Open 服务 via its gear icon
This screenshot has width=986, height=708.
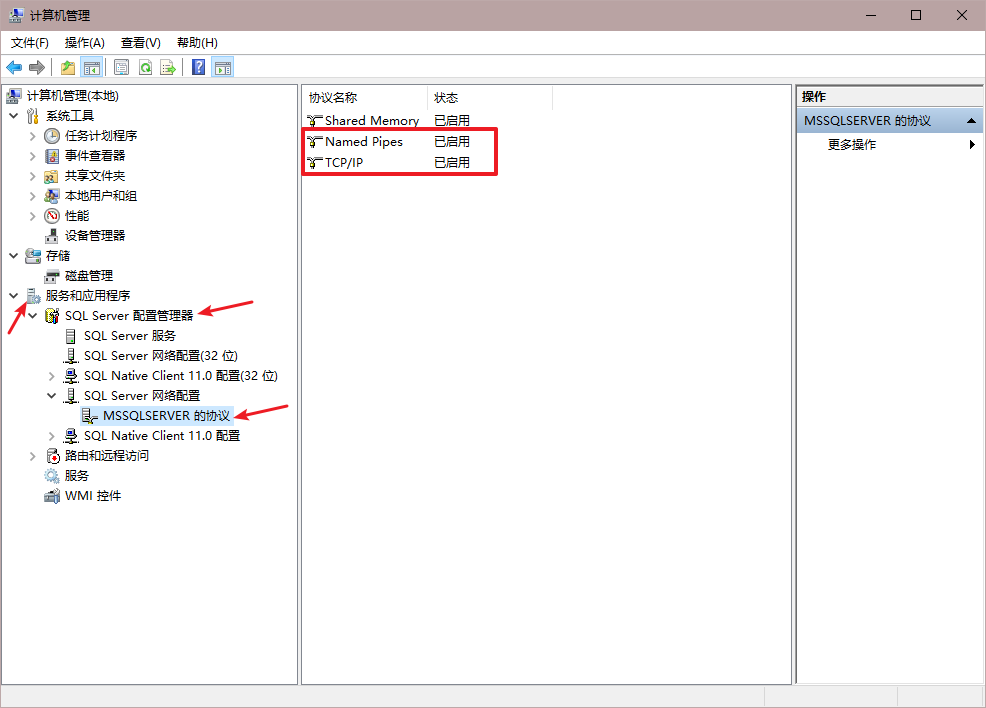[x=52, y=476]
